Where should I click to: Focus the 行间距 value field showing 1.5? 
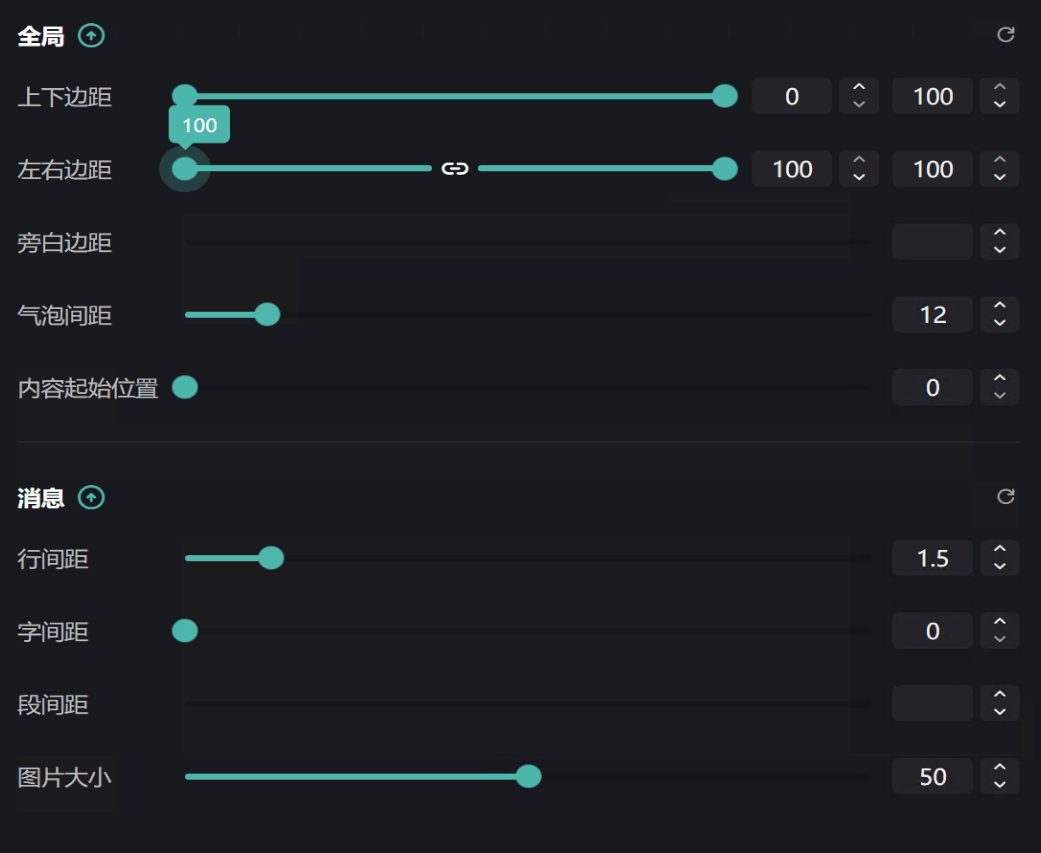click(932, 558)
